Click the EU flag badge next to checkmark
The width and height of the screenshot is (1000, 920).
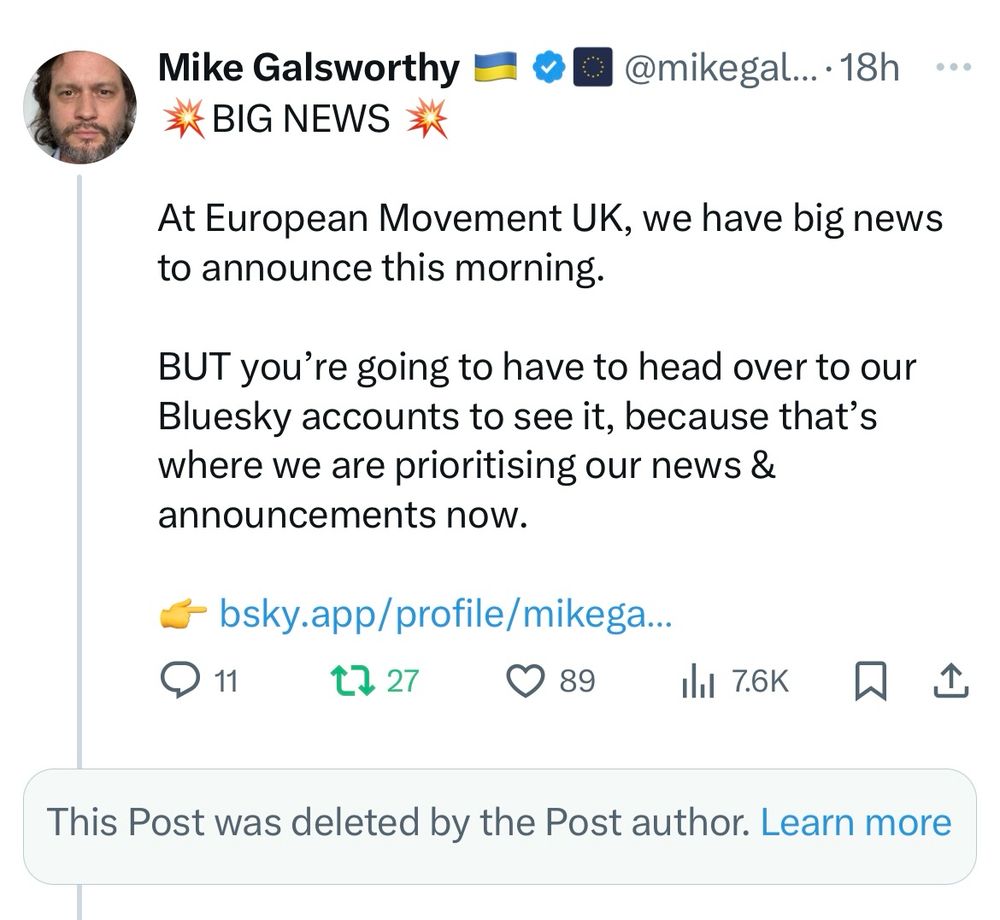tap(593, 66)
